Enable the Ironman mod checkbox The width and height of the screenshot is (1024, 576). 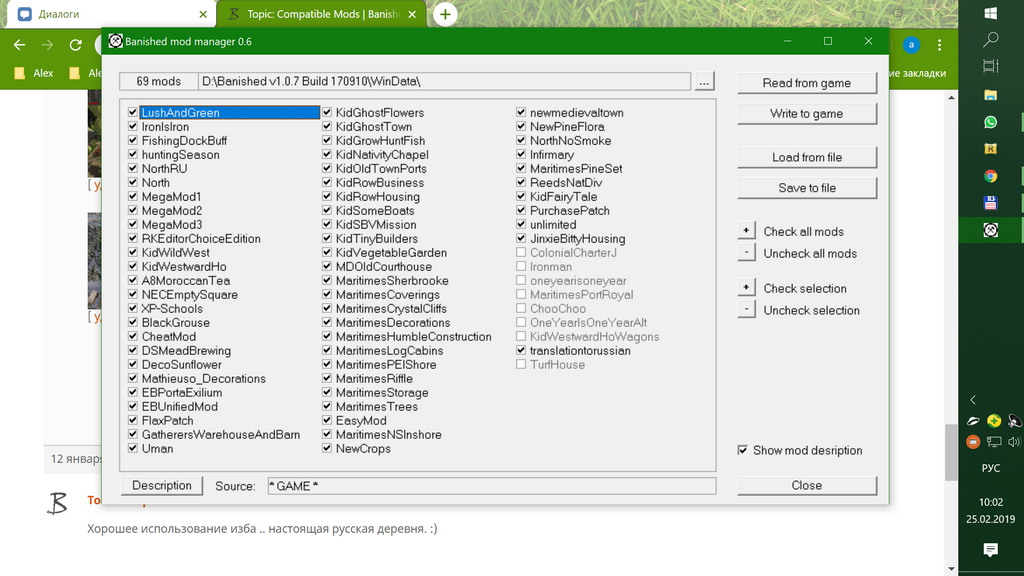pos(521,266)
